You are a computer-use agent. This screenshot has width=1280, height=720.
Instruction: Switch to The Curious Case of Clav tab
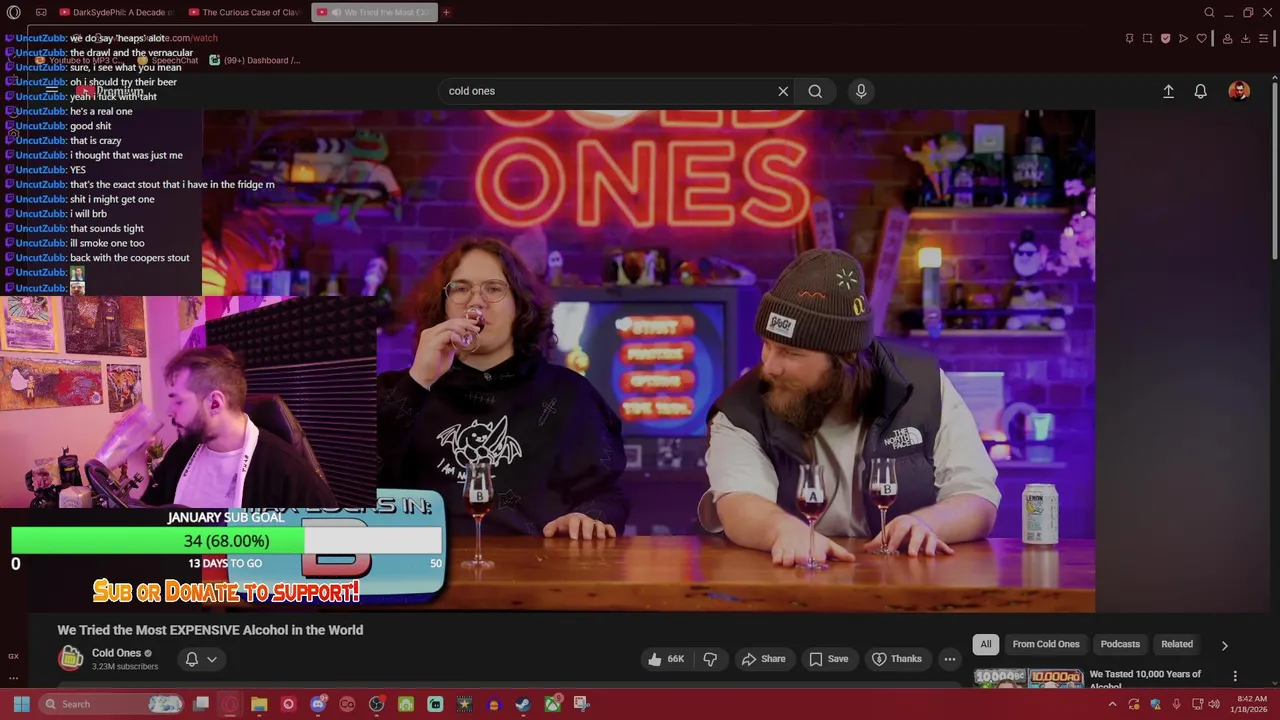tap(246, 13)
